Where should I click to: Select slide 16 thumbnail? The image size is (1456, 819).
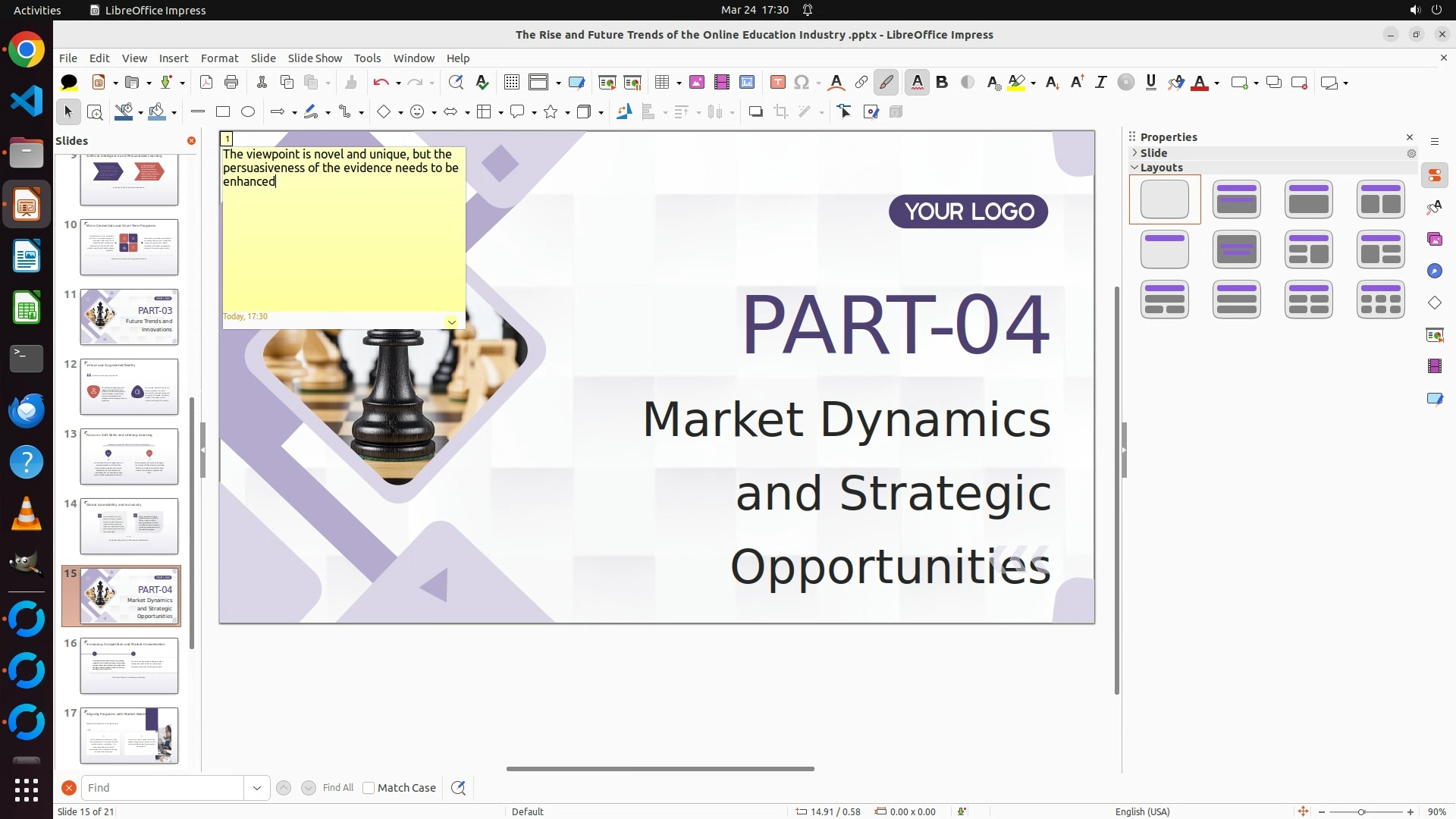pyautogui.click(x=129, y=666)
